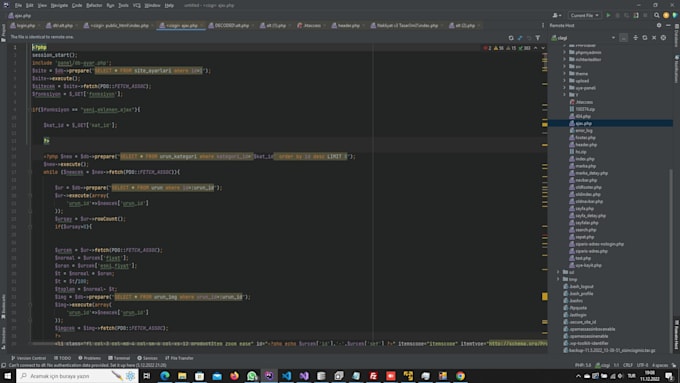Expand the phpmyadmin folder

565,52
